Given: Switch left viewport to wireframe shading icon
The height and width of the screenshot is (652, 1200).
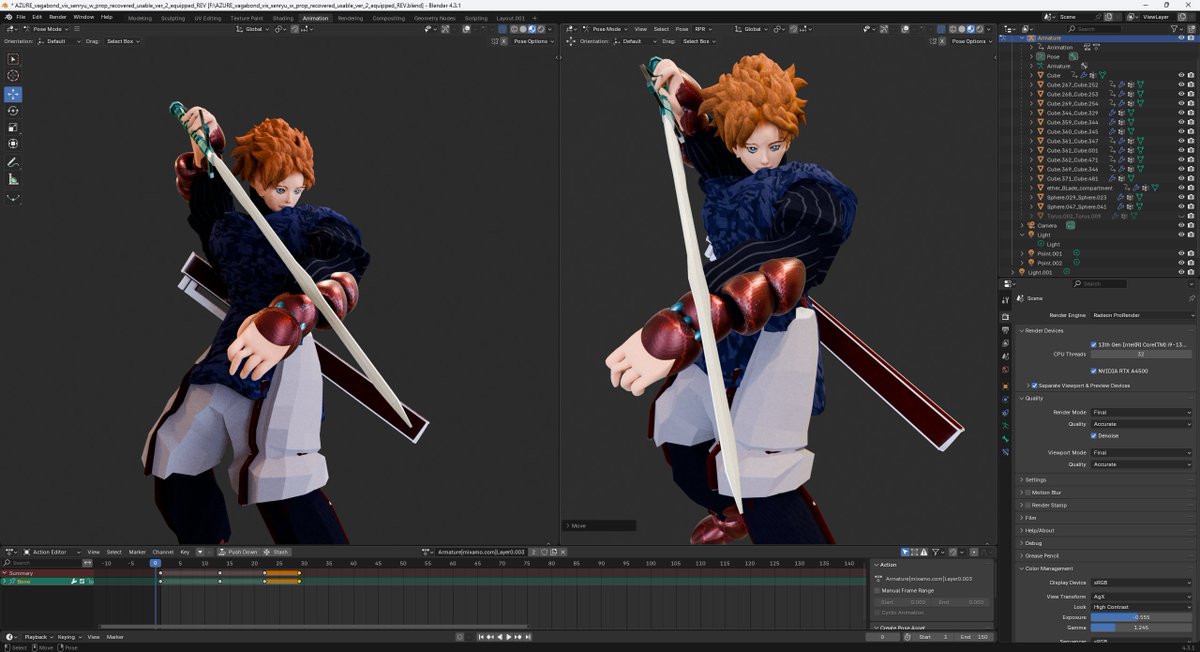Looking at the screenshot, I should [x=514, y=29].
